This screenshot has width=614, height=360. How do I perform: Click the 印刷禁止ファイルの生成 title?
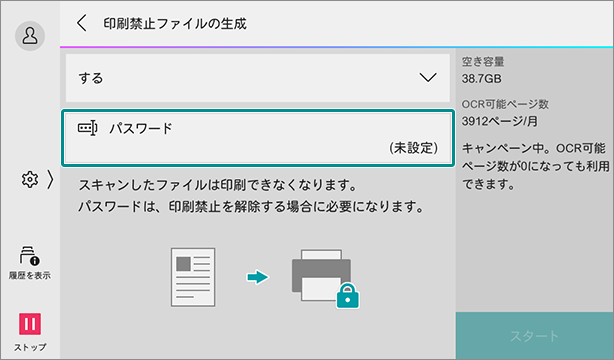(175, 24)
